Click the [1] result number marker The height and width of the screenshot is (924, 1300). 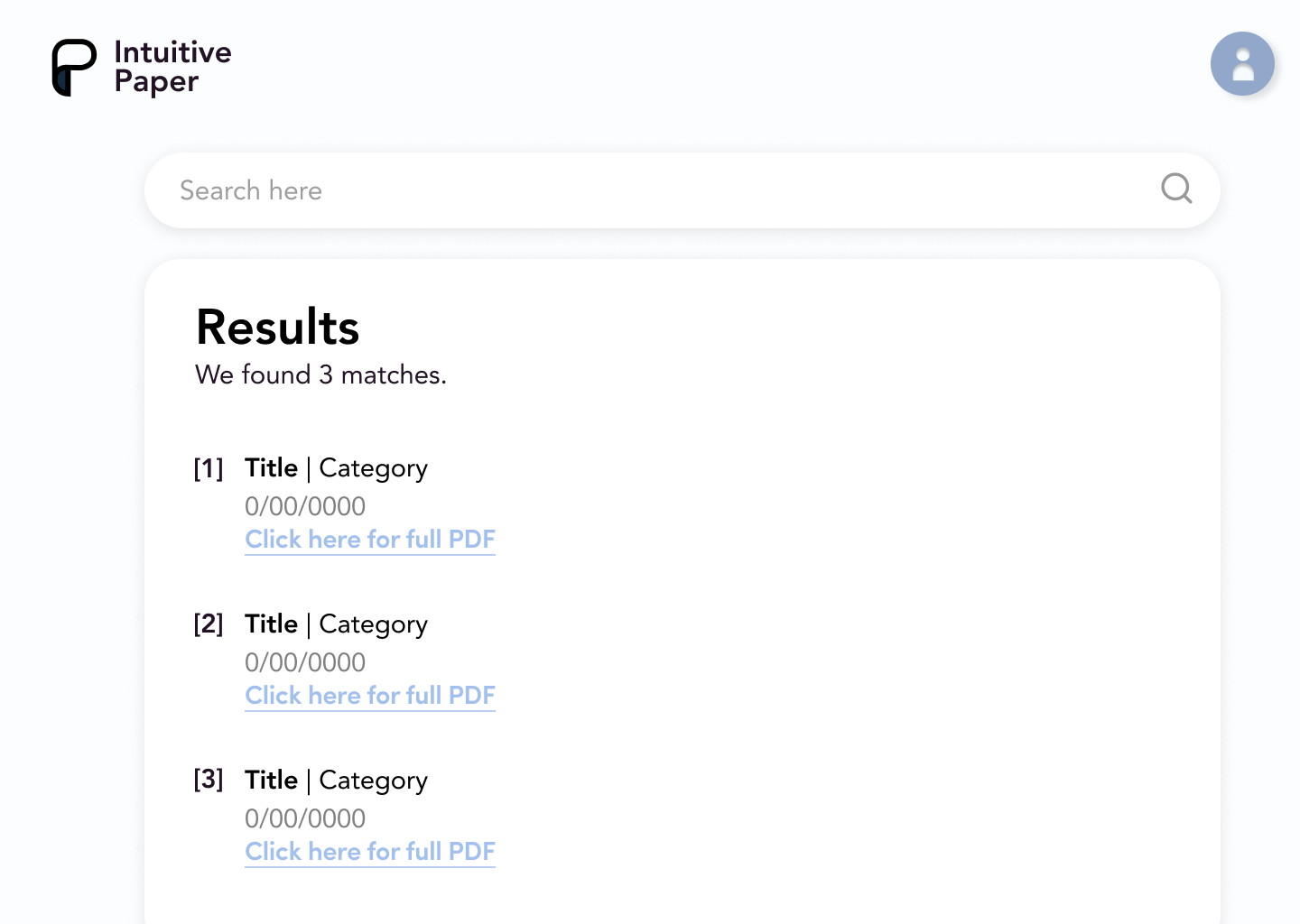click(x=209, y=468)
